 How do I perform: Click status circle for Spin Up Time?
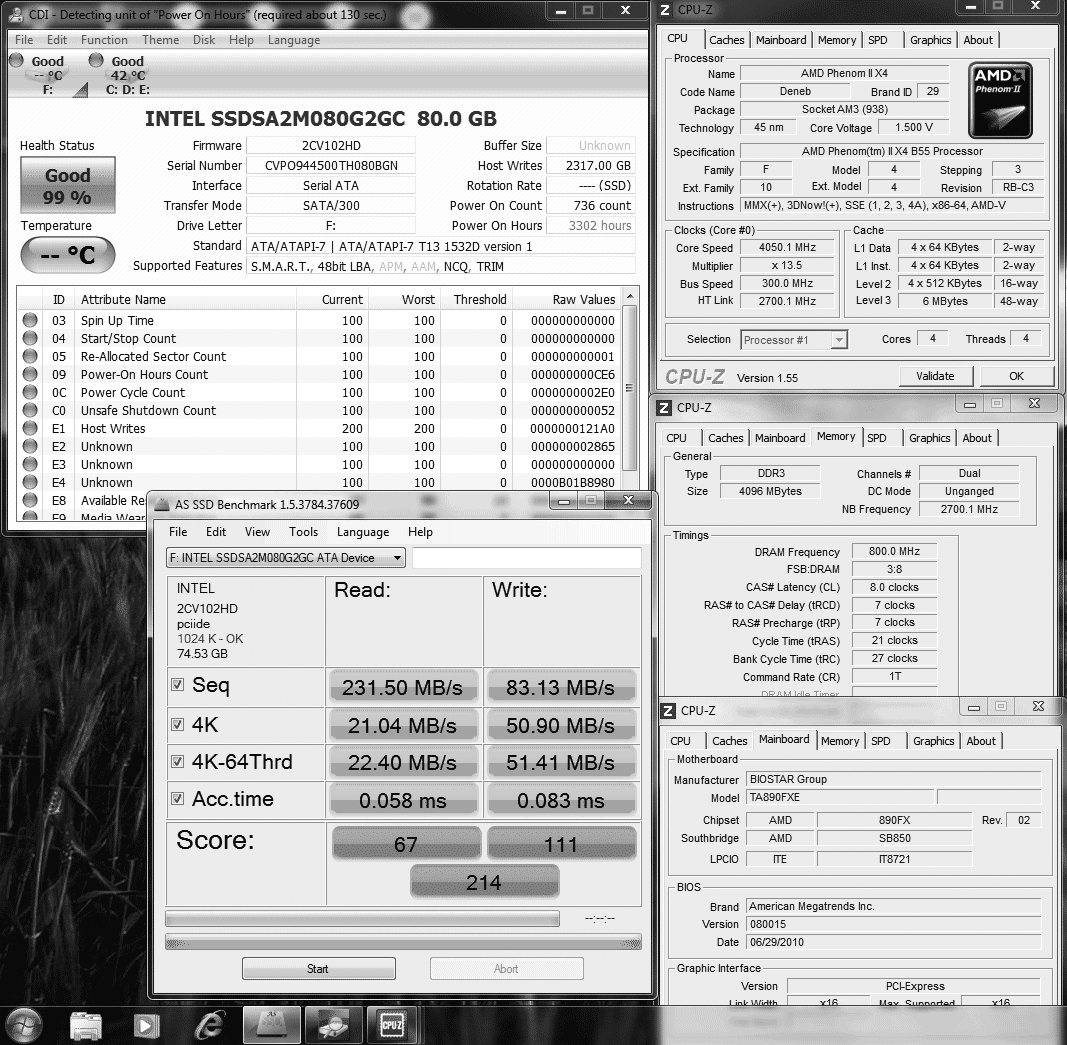click(x=30, y=320)
